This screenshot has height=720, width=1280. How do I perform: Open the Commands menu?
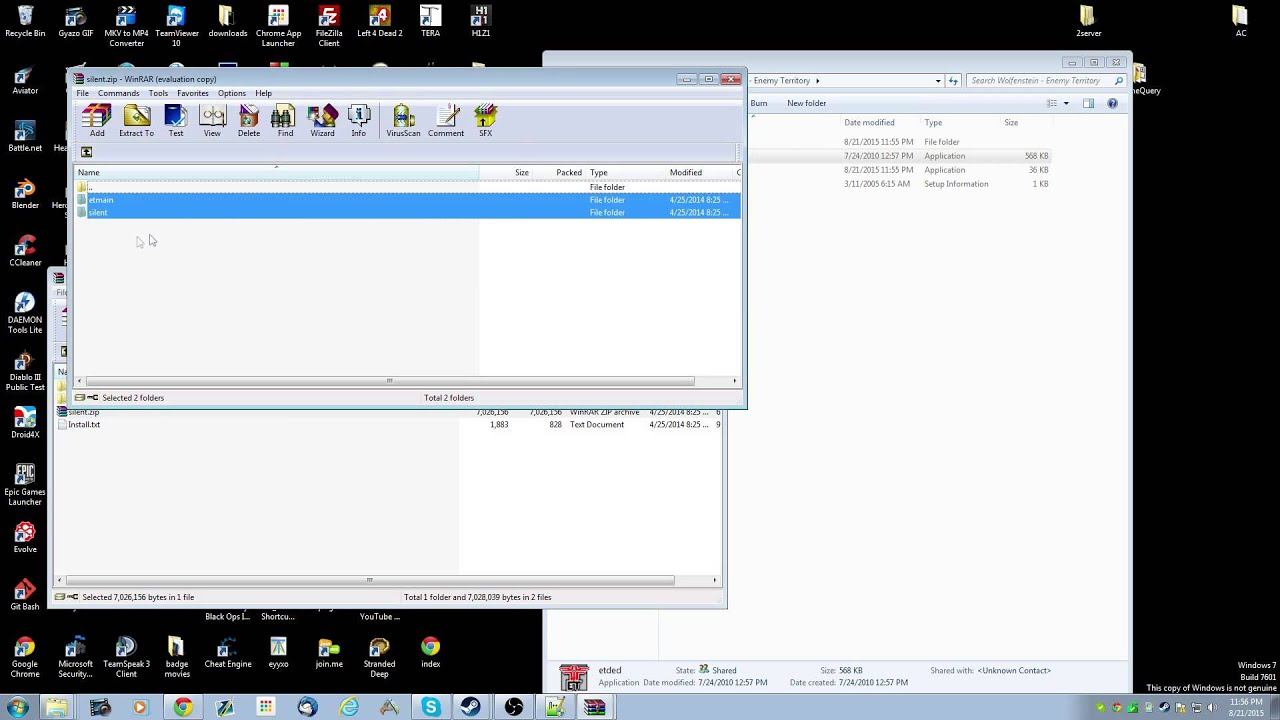coord(119,93)
